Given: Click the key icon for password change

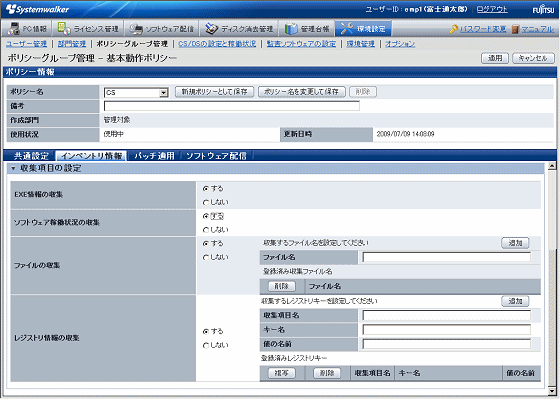Looking at the screenshot, I should (454, 29).
